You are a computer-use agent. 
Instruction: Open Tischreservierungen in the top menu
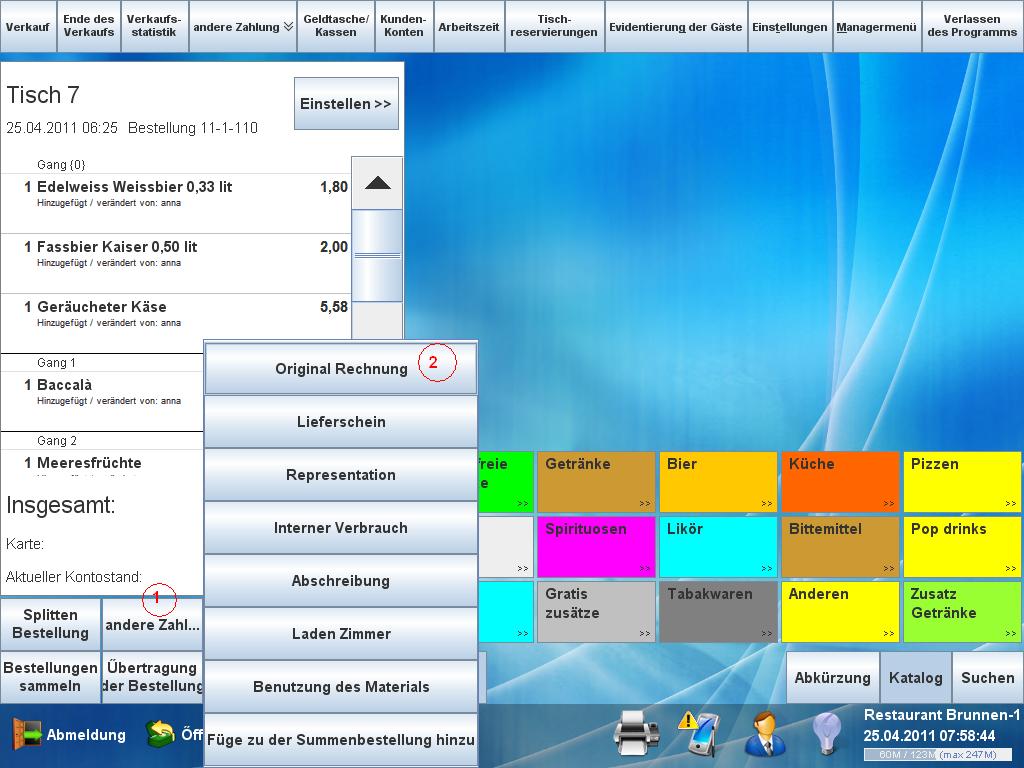pos(554,27)
